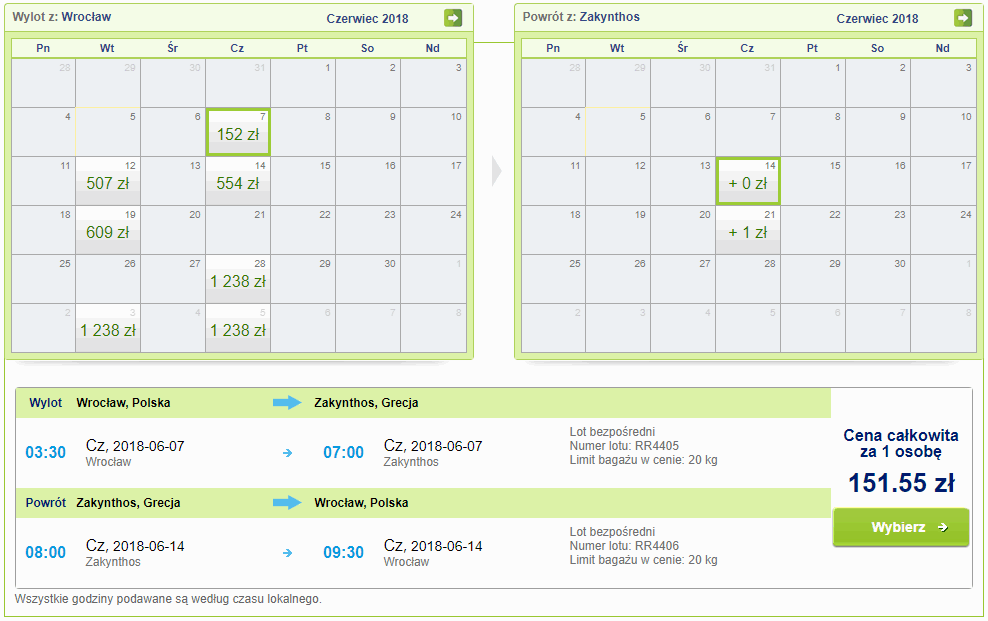Go to next month in return calendar
The image size is (988, 621).
[x=962, y=18]
